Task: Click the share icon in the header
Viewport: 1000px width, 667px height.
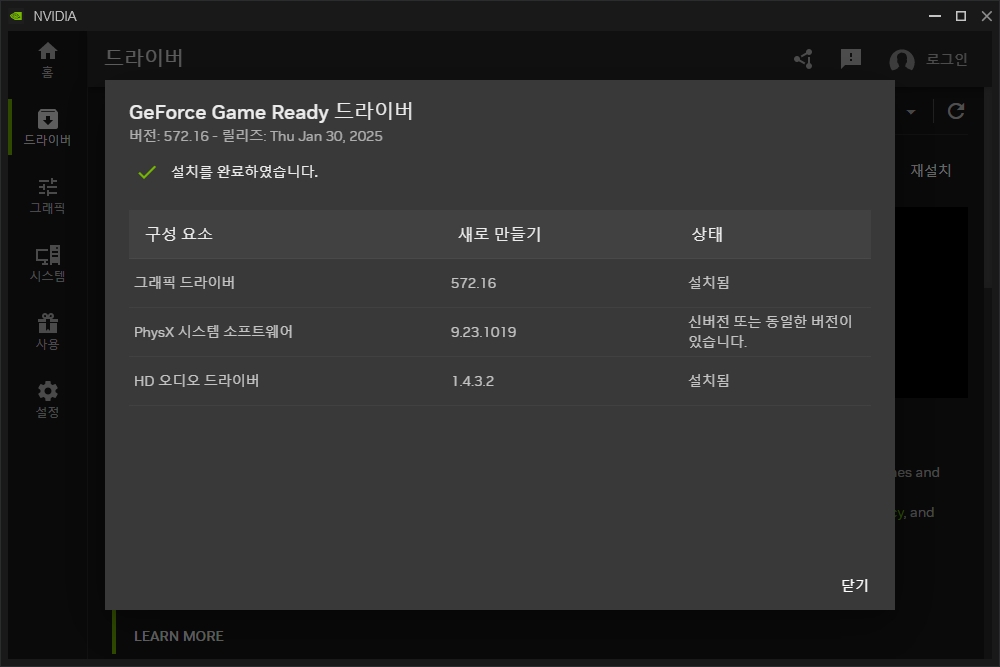Action: pyautogui.click(x=804, y=59)
